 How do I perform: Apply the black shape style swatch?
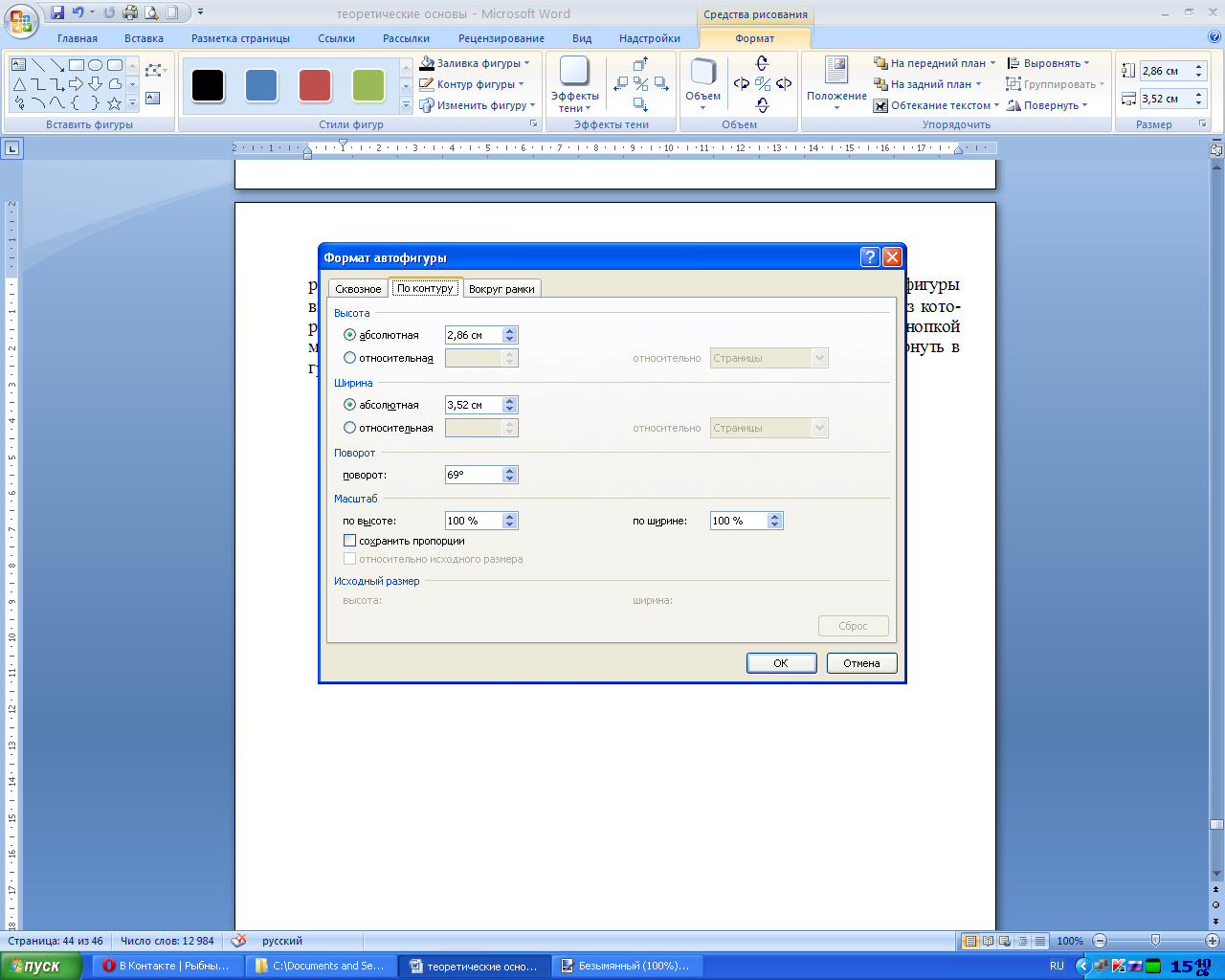[x=208, y=85]
